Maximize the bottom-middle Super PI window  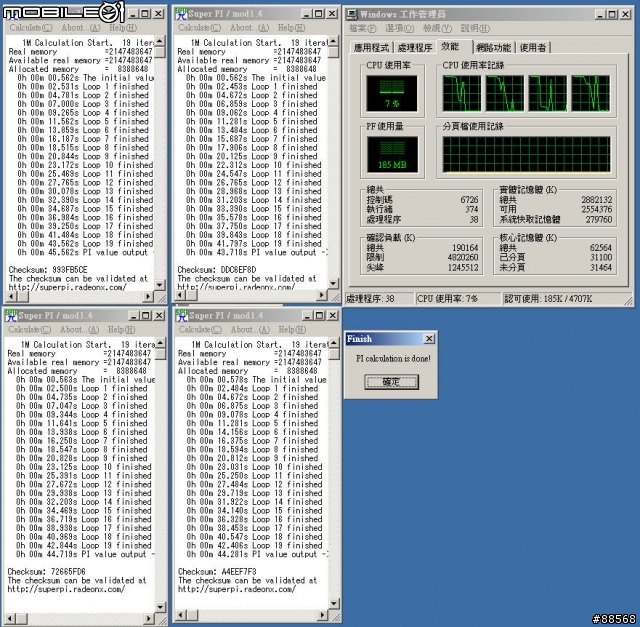[x=320, y=316]
